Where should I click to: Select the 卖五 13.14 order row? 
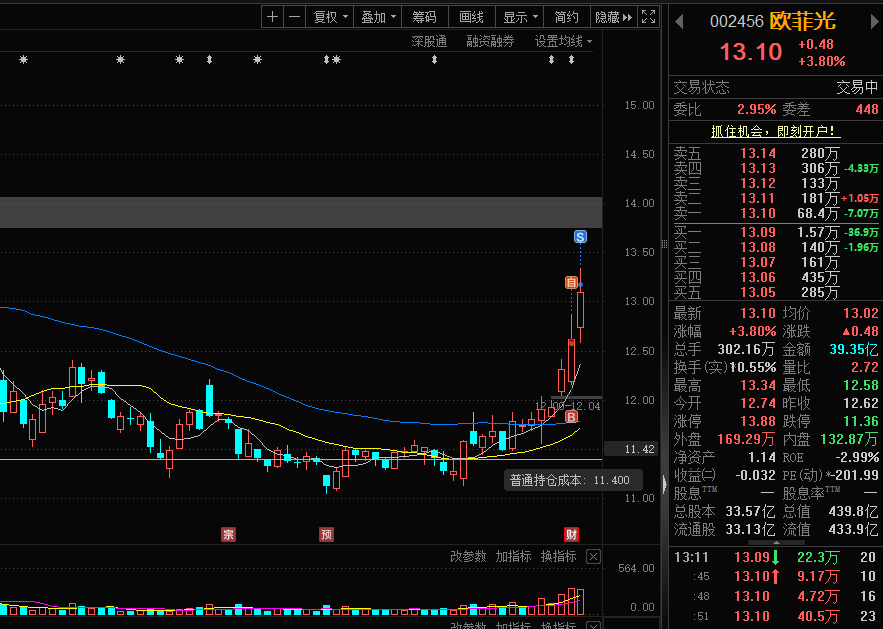click(775, 153)
